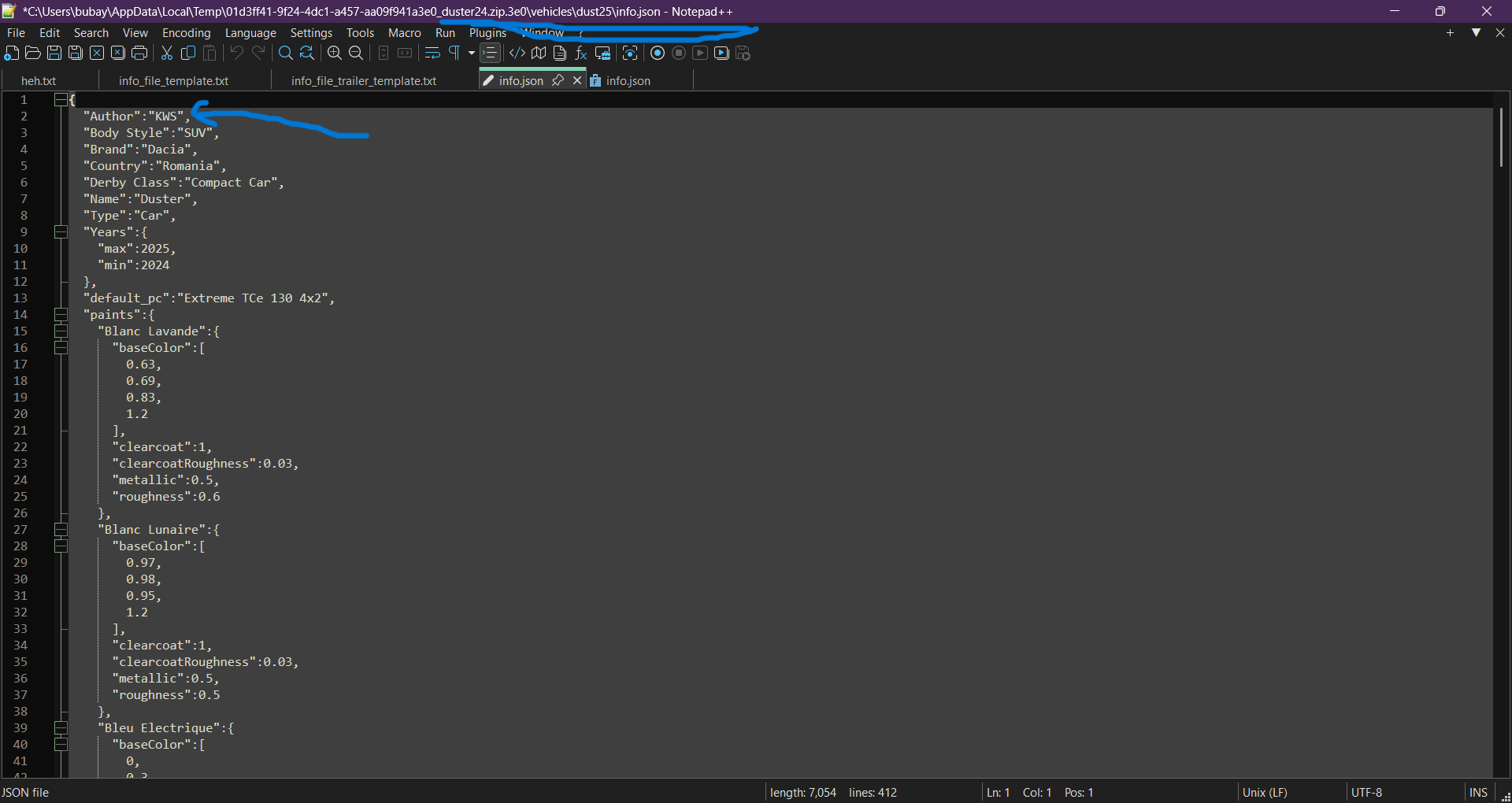1512x803 pixels.
Task: Undo the last edit with Undo arrow
Action: click(237, 54)
